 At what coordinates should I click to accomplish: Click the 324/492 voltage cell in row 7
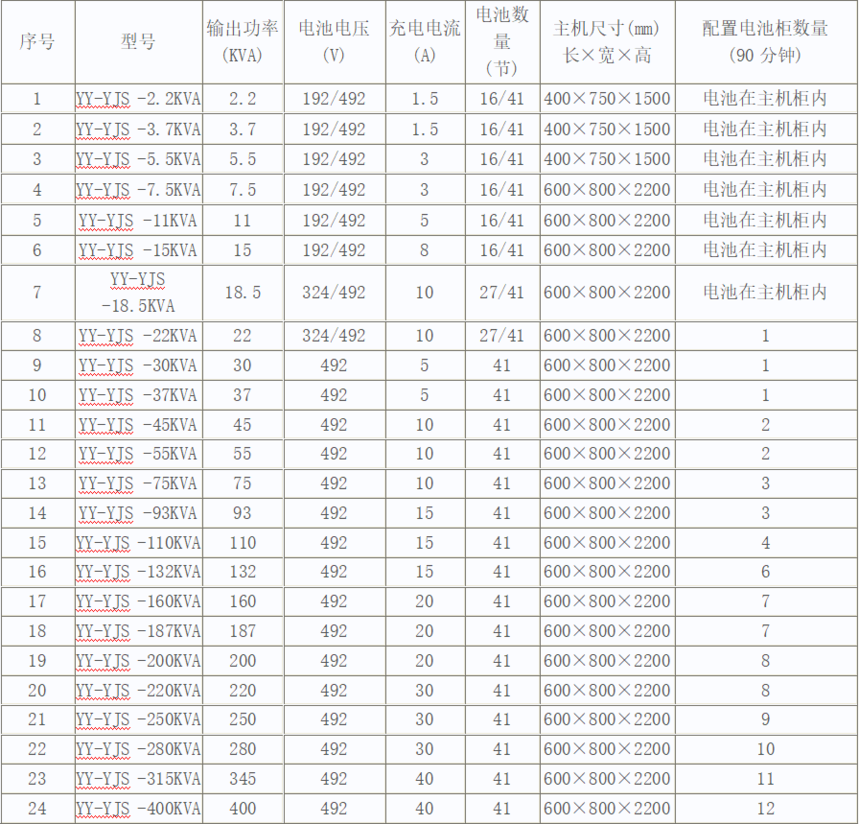pyautogui.click(x=334, y=292)
